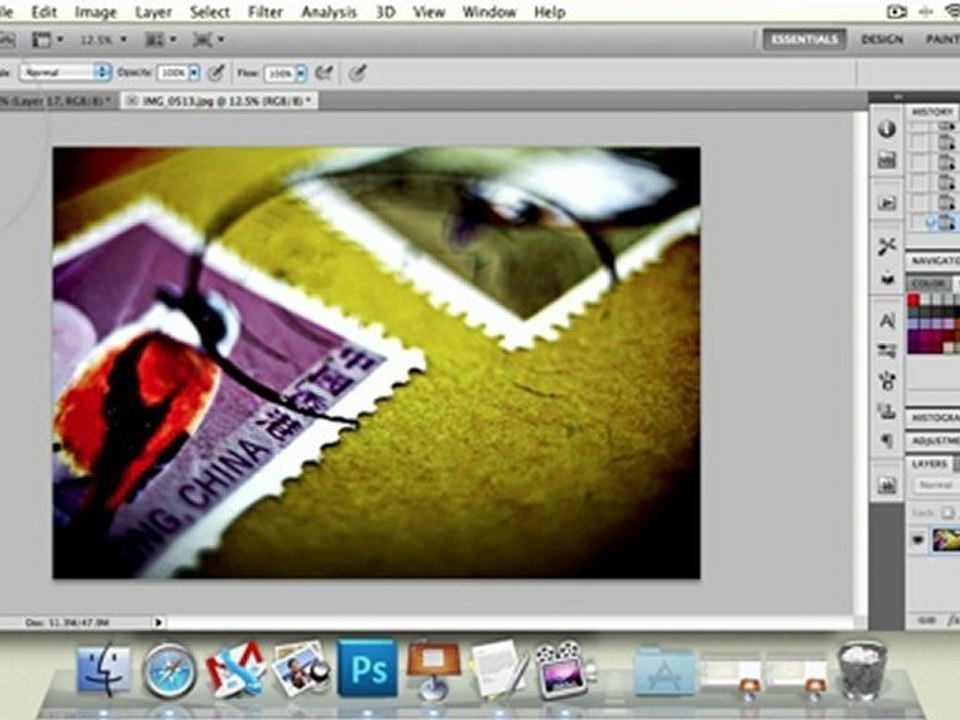Open the Actions panel play icon
The width and height of the screenshot is (960, 720).
click(x=887, y=203)
